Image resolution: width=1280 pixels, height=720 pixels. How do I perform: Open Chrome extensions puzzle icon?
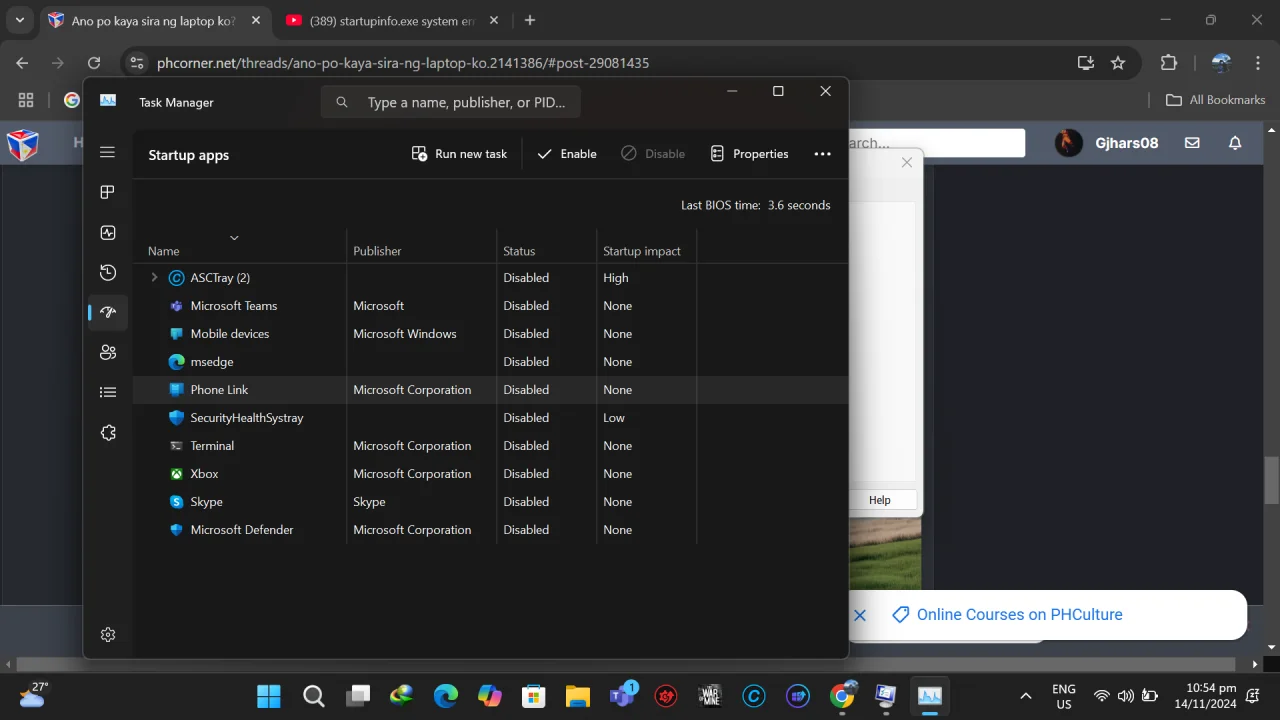point(1168,63)
